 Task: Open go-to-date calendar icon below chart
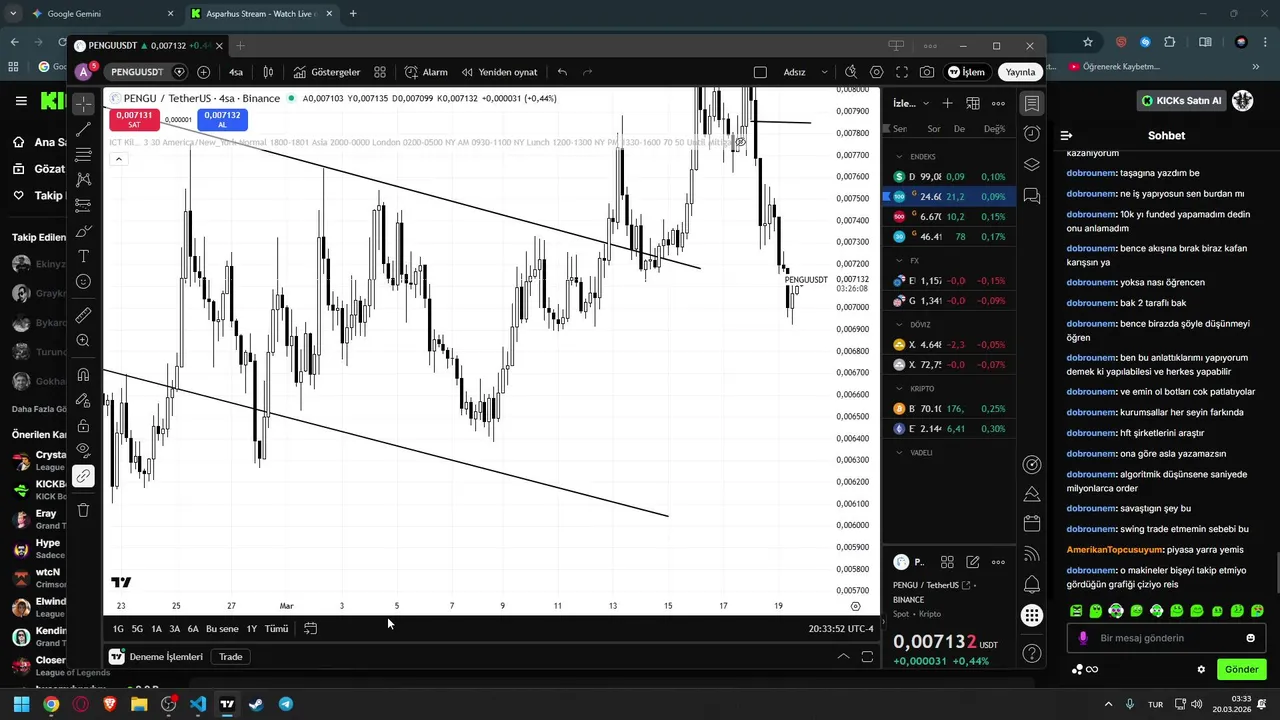310,629
